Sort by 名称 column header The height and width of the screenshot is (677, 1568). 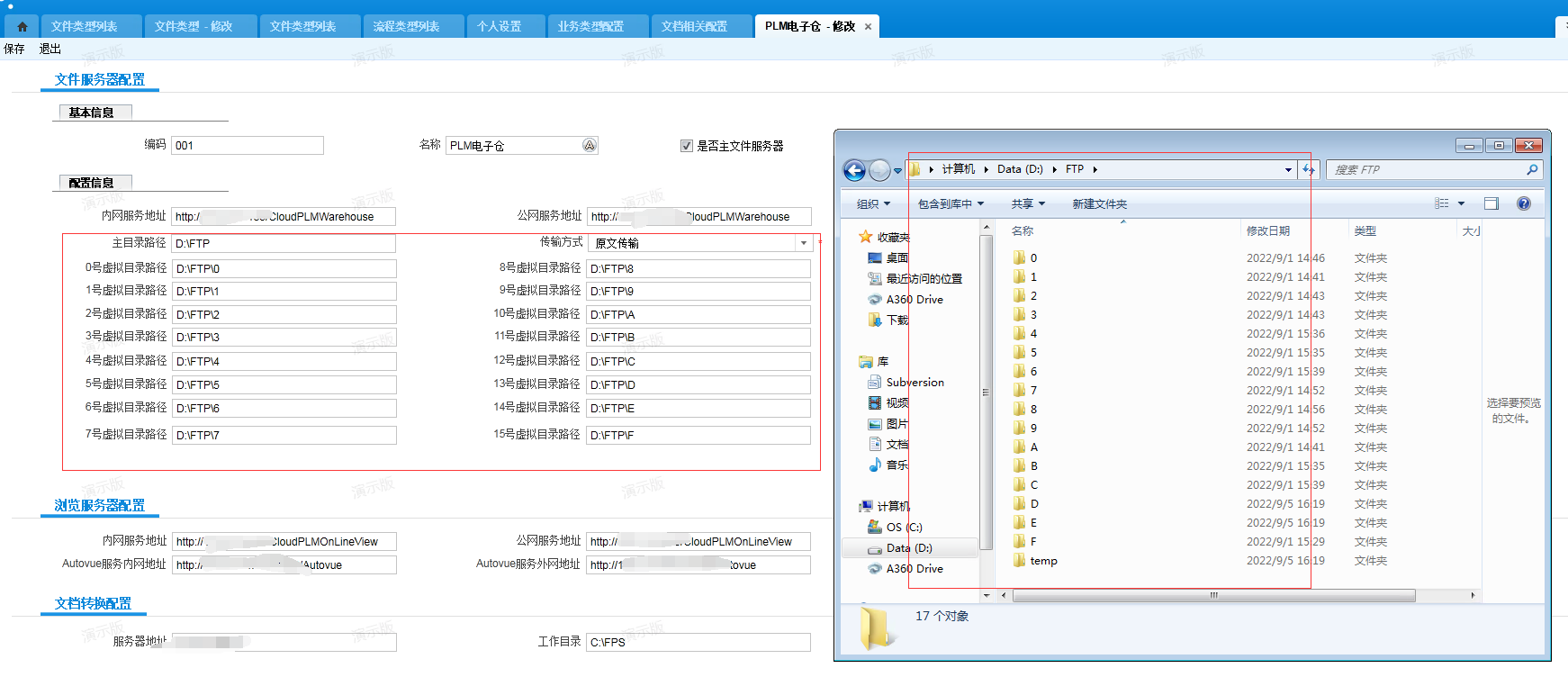pyautogui.click(x=1023, y=231)
